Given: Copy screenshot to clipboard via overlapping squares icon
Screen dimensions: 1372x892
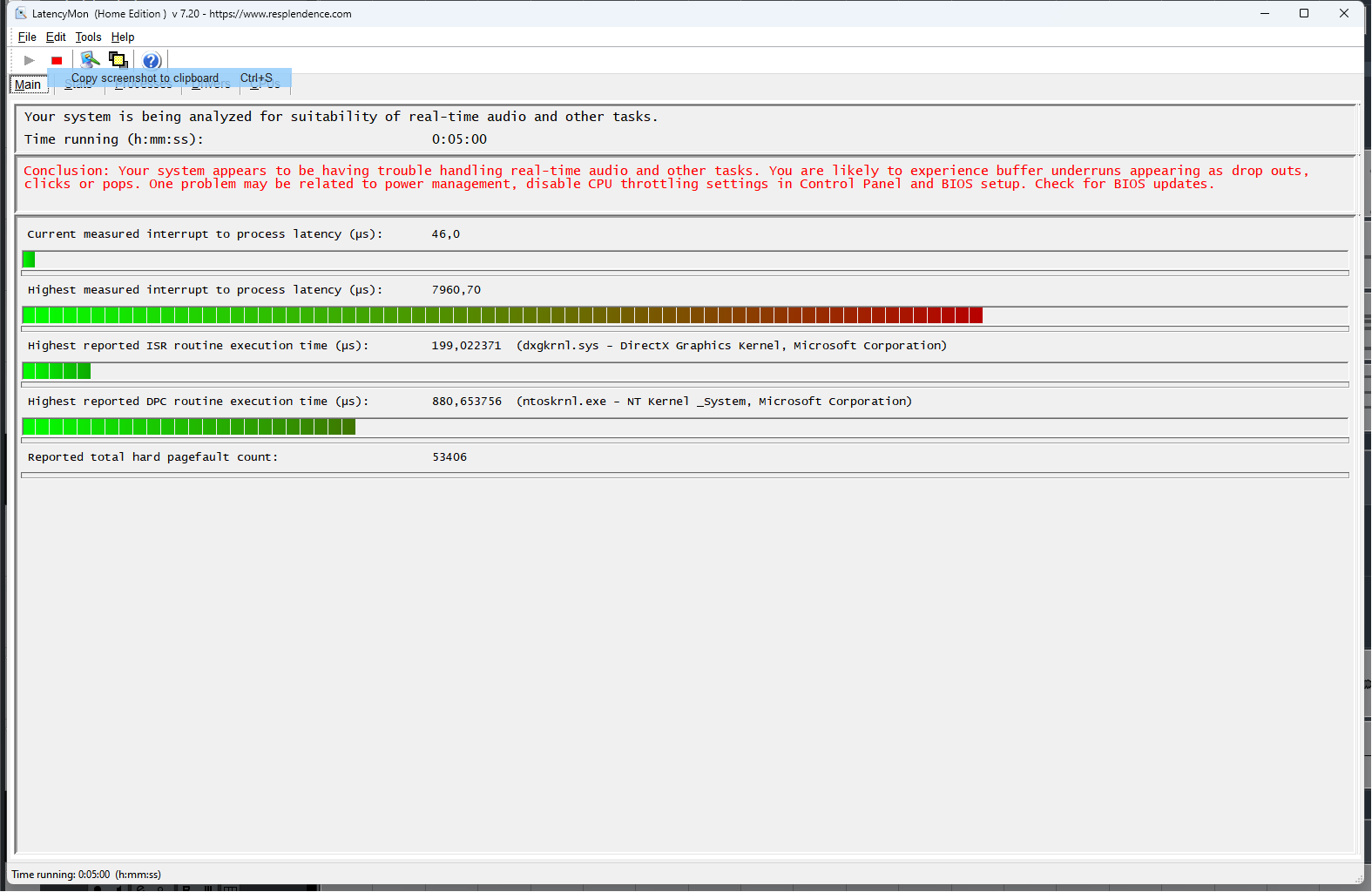Looking at the screenshot, I should 118,60.
